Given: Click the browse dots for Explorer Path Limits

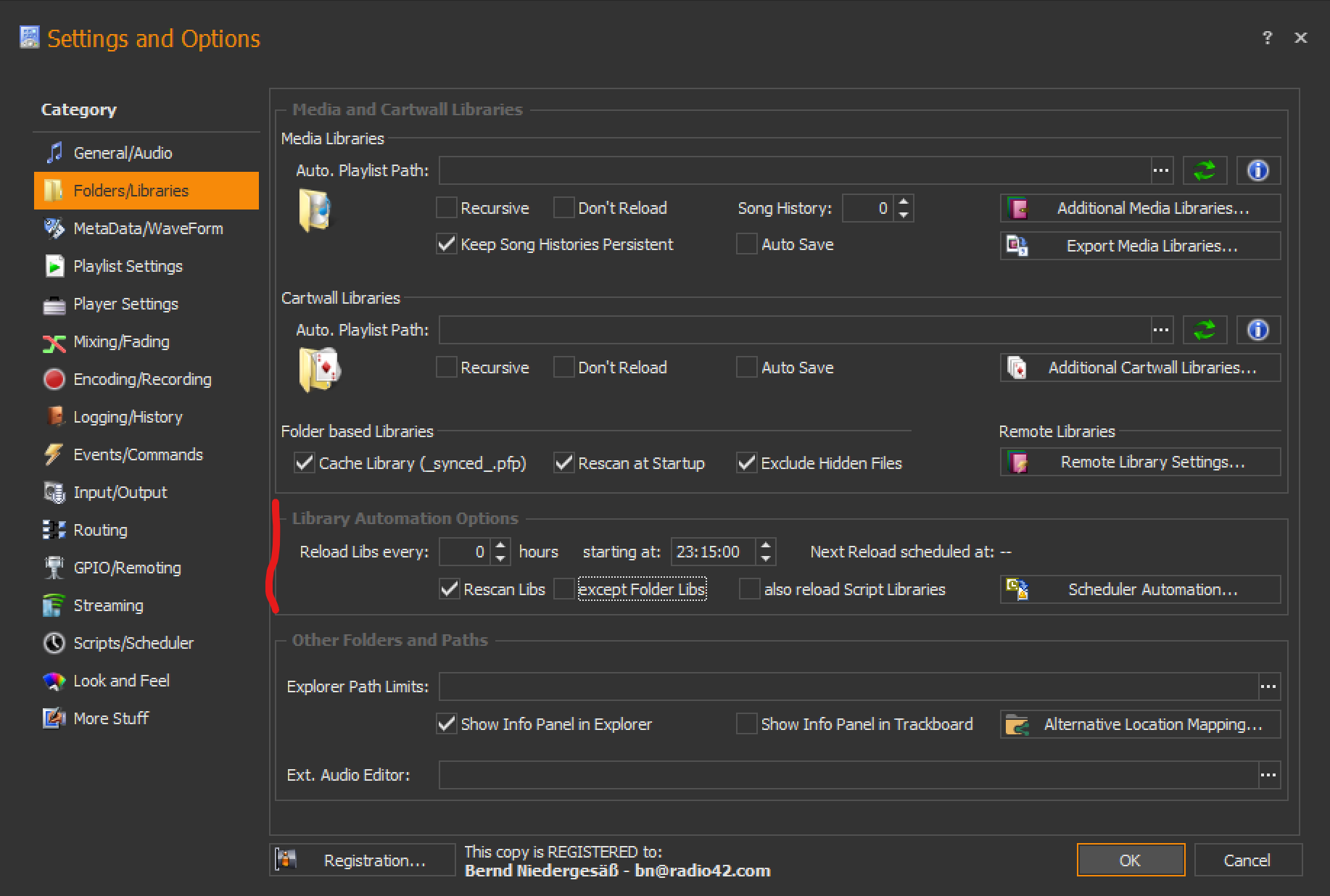Looking at the screenshot, I should [1268, 686].
